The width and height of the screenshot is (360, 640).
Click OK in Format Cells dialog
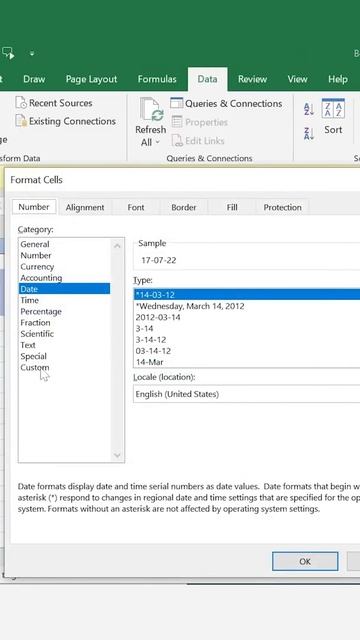click(305, 562)
